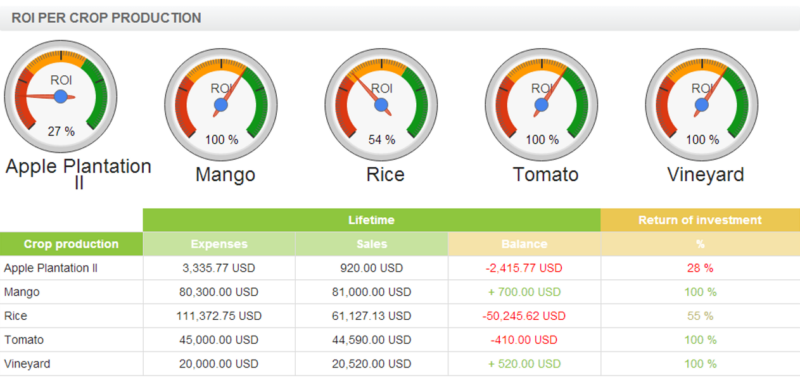The width and height of the screenshot is (800, 380).
Task: Click the 54 % reading on Rice gauge
Action: coord(382,140)
